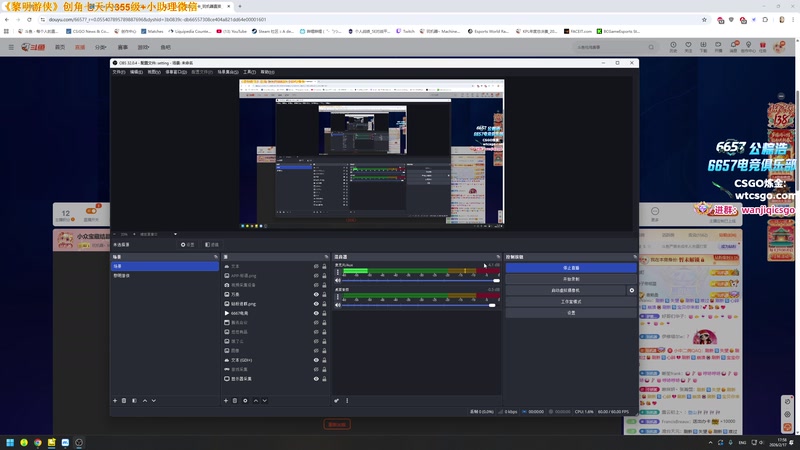The width and height of the screenshot is (800, 450).
Task: Hide the 显示器采集 source
Action: coord(316,379)
